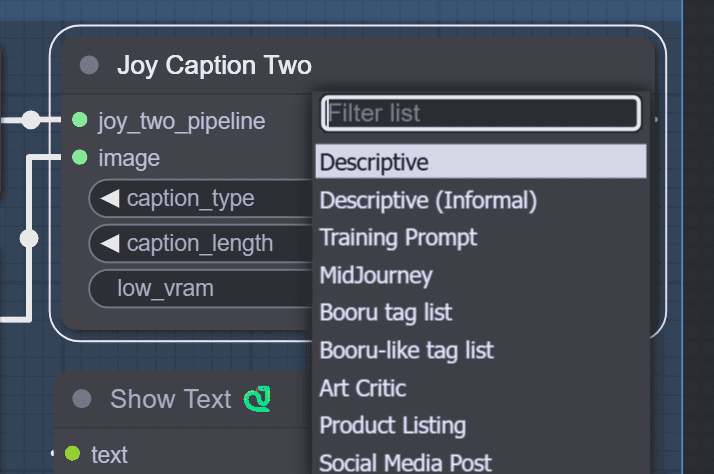The image size is (714, 474).
Task: Collapse Joy Caption Two node dot
Action: coord(89,65)
